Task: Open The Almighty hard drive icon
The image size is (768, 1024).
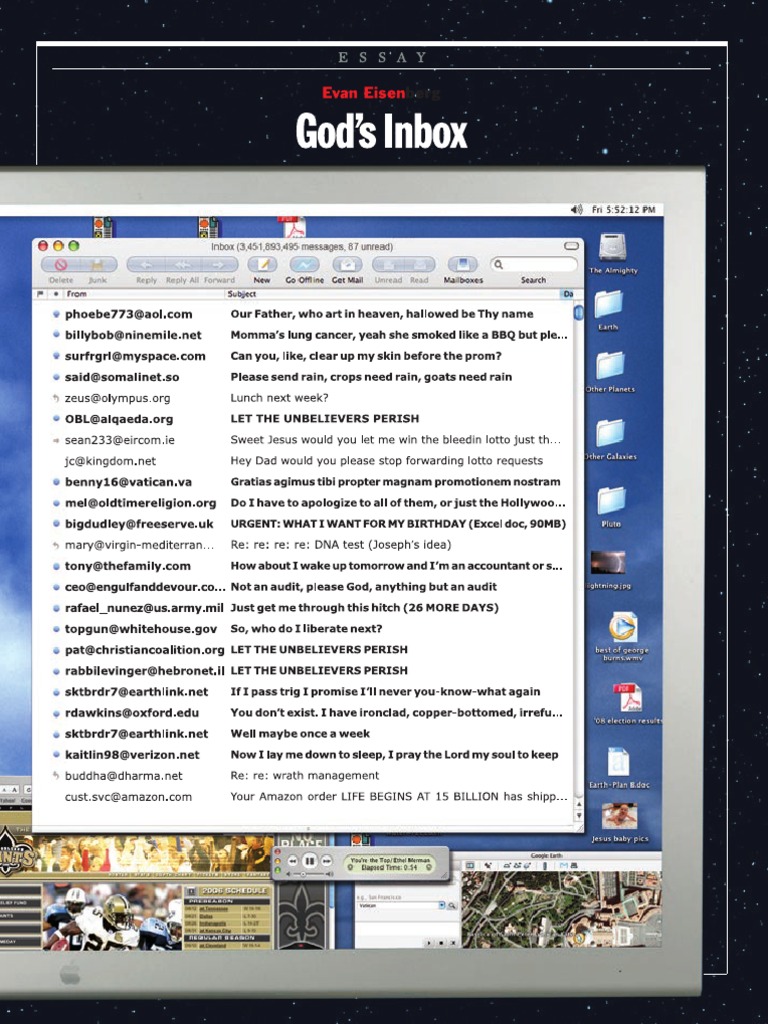Action: click(613, 249)
